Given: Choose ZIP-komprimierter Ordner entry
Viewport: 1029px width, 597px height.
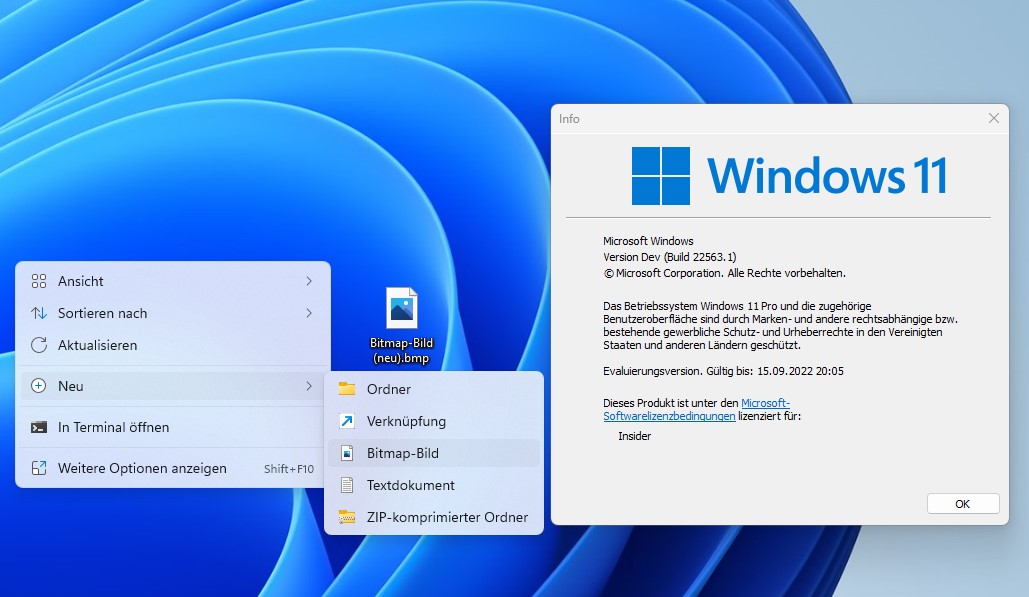Looking at the screenshot, I should point(434,517).
